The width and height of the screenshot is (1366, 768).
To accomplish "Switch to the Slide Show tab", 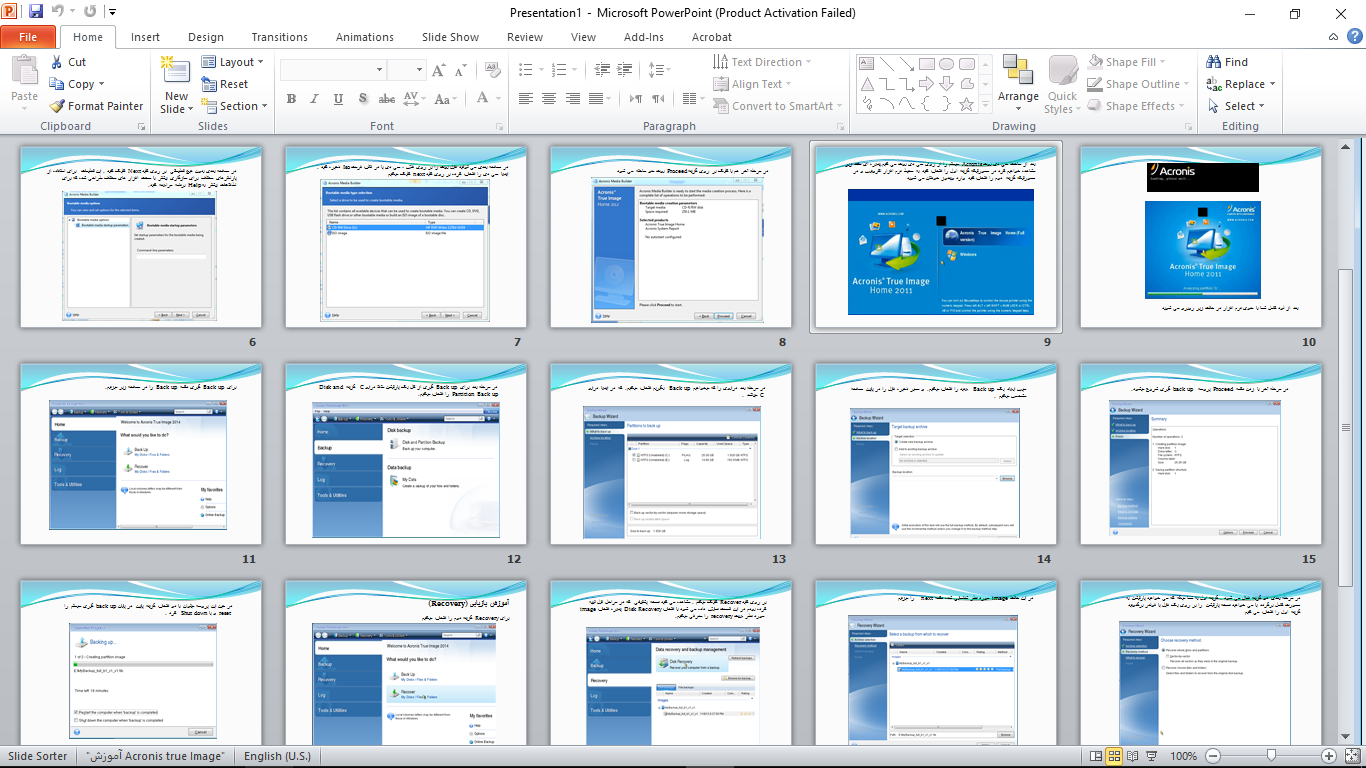I will [450, 37].
